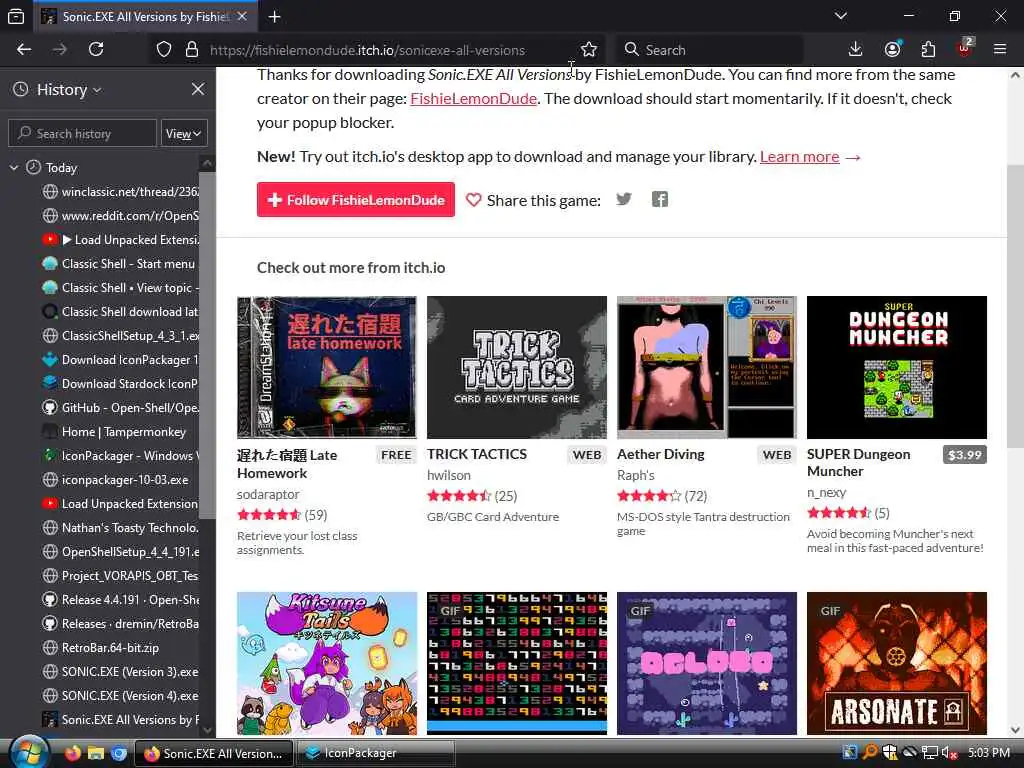Open the Windows Start orb
Image resolution: width=1024 pixels, height=768 pixels.
pyautogui.click(x=29, y=752)
